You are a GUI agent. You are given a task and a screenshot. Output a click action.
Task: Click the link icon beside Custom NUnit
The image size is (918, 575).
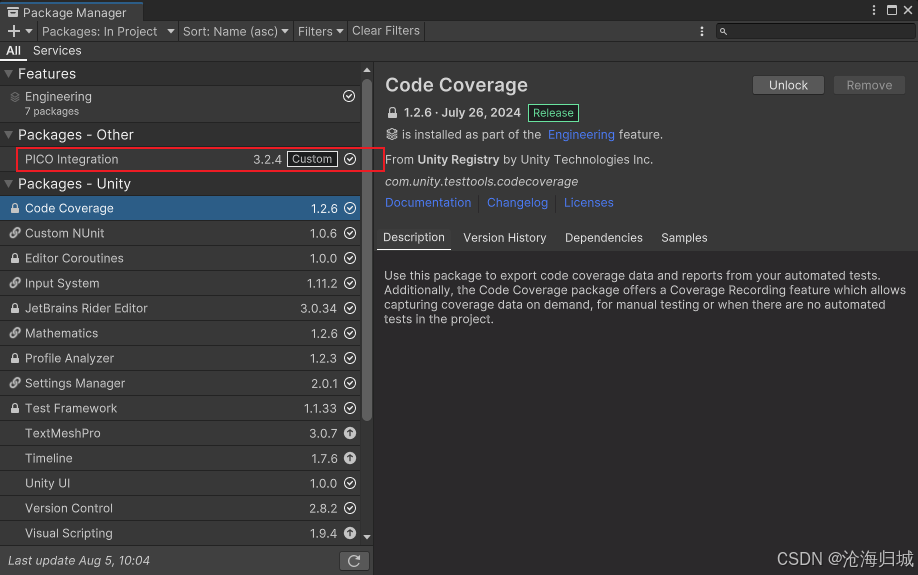pos(15,233)
